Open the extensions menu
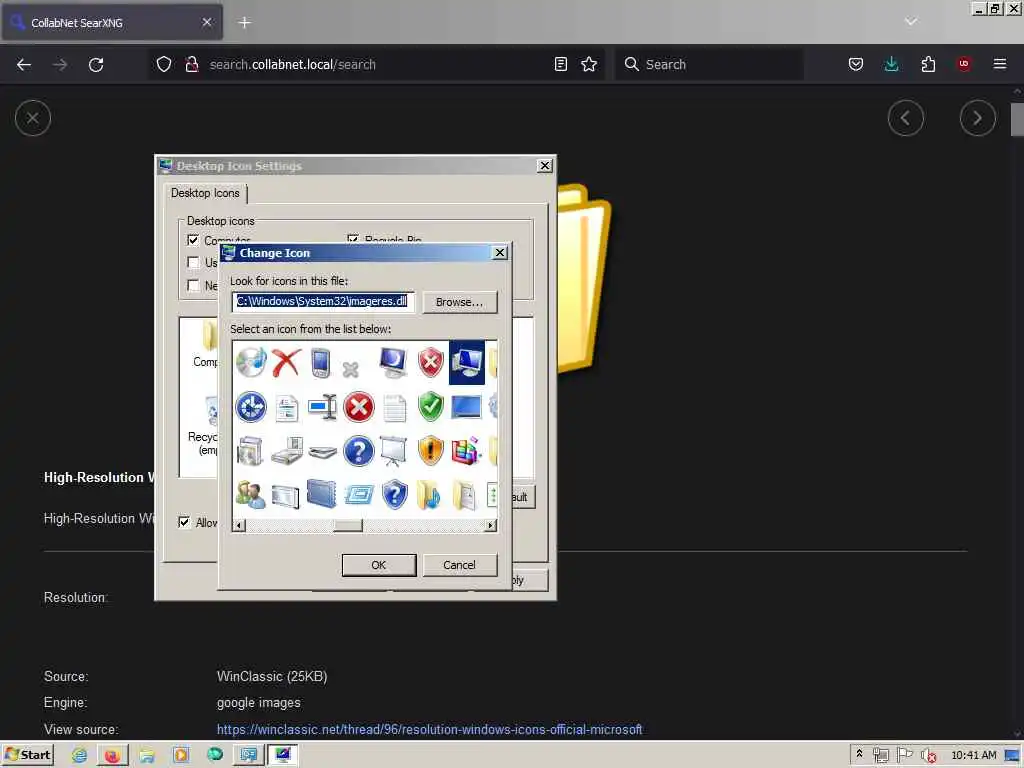Screen dimensions: 1024x768 pos(928,64)
